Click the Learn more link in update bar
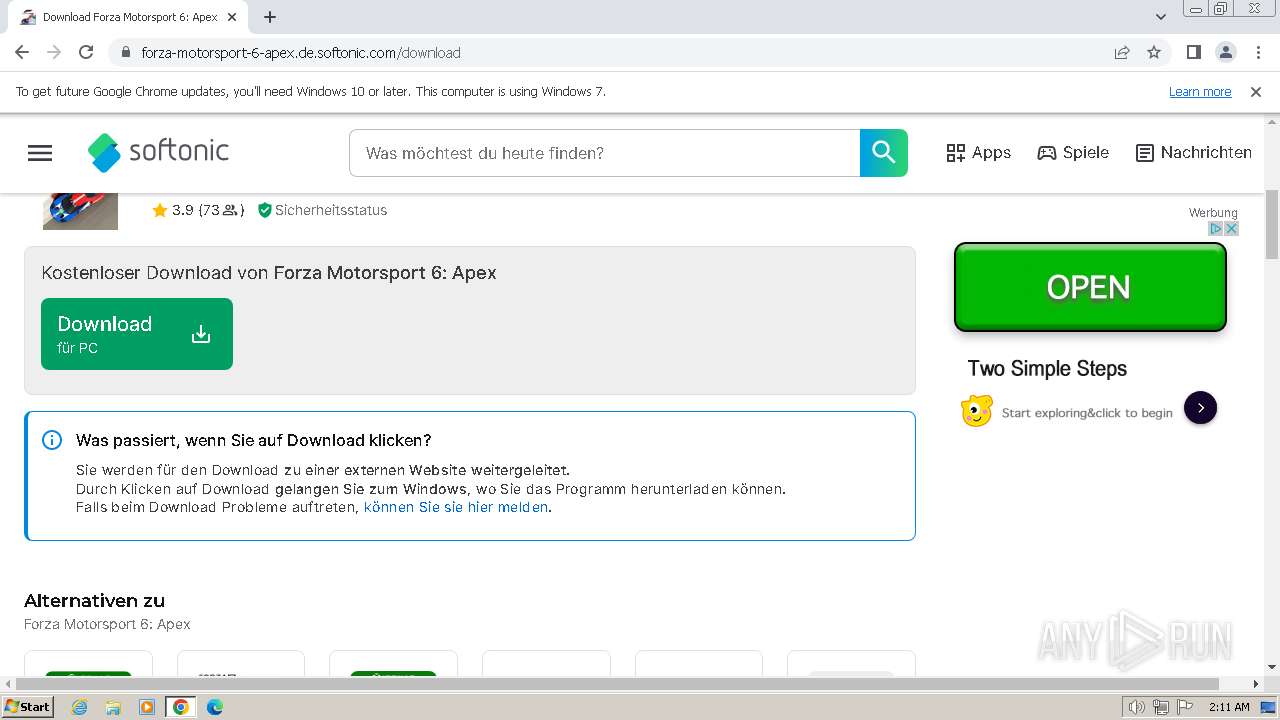The image size is (1280, 720). click(x=1200, y=92)
